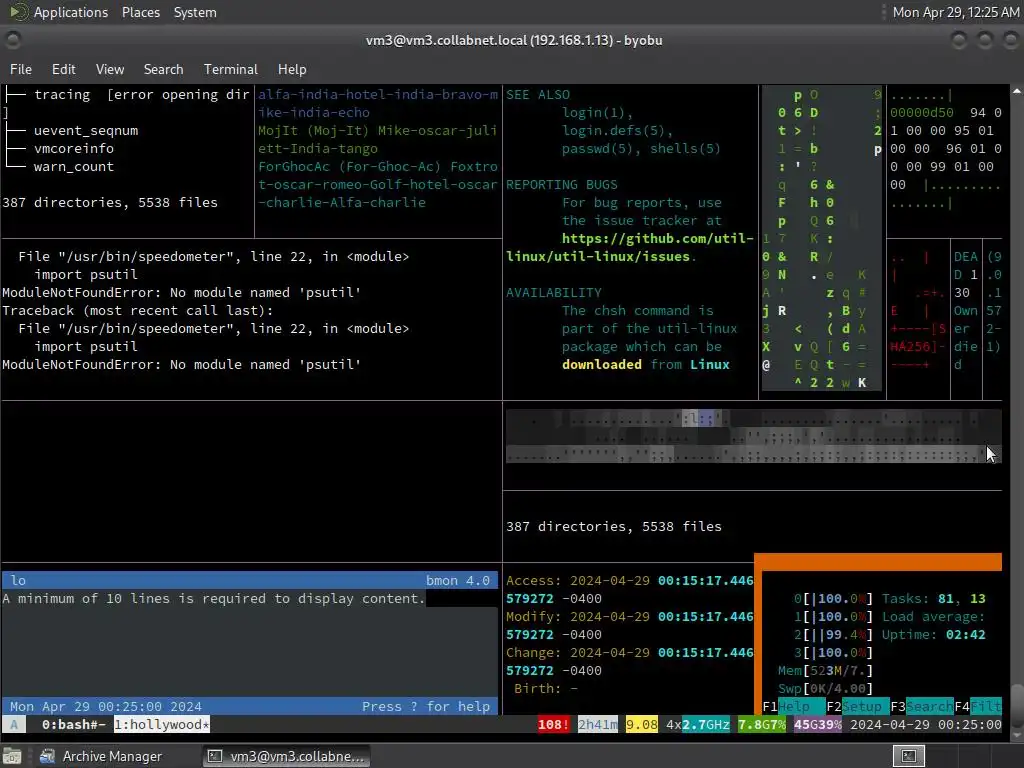The image size is (1024, 768).
Task: Click the 45G39% disk status entry
Action: (818, 725)
